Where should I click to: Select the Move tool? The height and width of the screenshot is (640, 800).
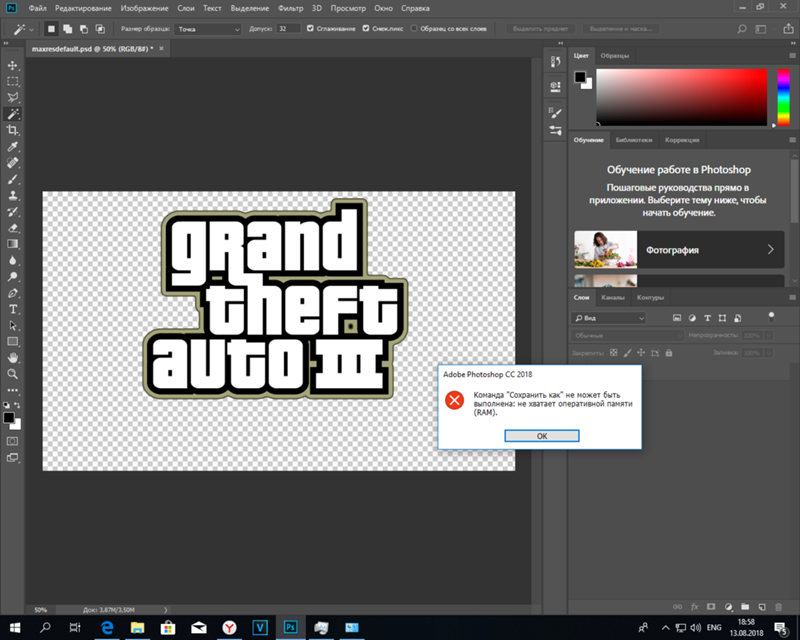pyautogui.click(x=13, y=65)
